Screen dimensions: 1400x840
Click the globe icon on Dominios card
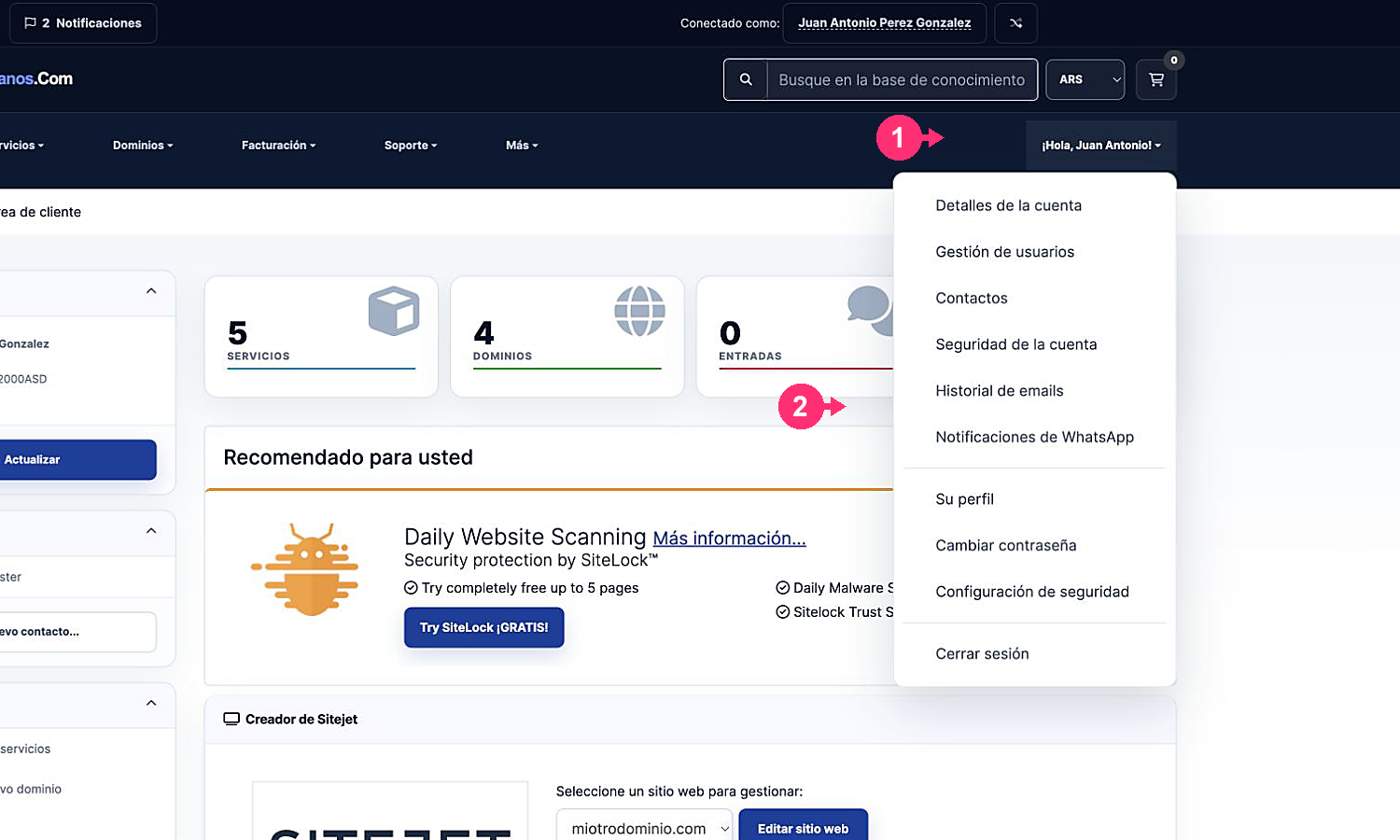tap(639, 311)
